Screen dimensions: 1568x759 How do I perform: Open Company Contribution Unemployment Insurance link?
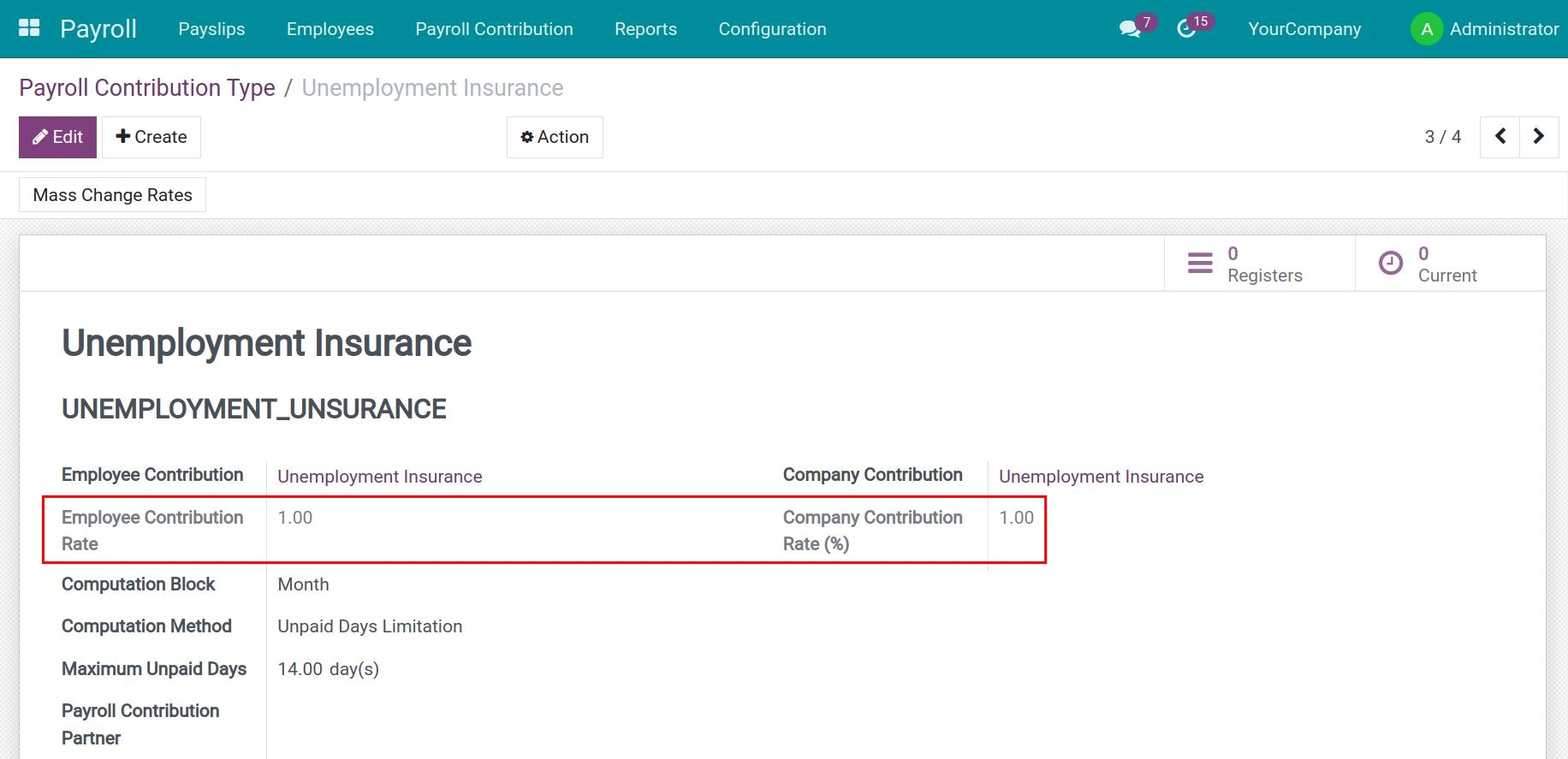pos(1101,477)
